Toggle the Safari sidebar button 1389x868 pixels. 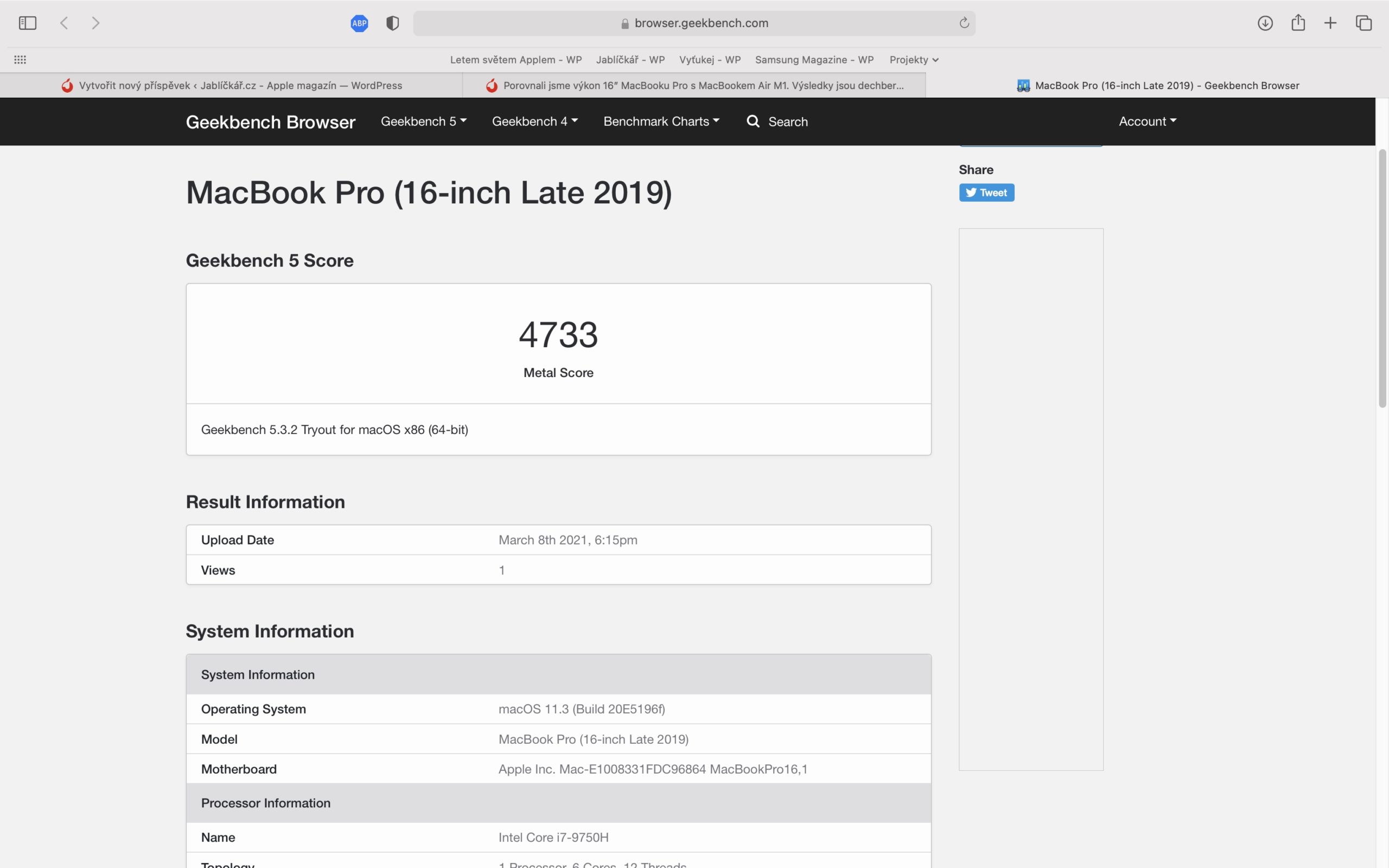pyautogui.click(x=28, y=23)
